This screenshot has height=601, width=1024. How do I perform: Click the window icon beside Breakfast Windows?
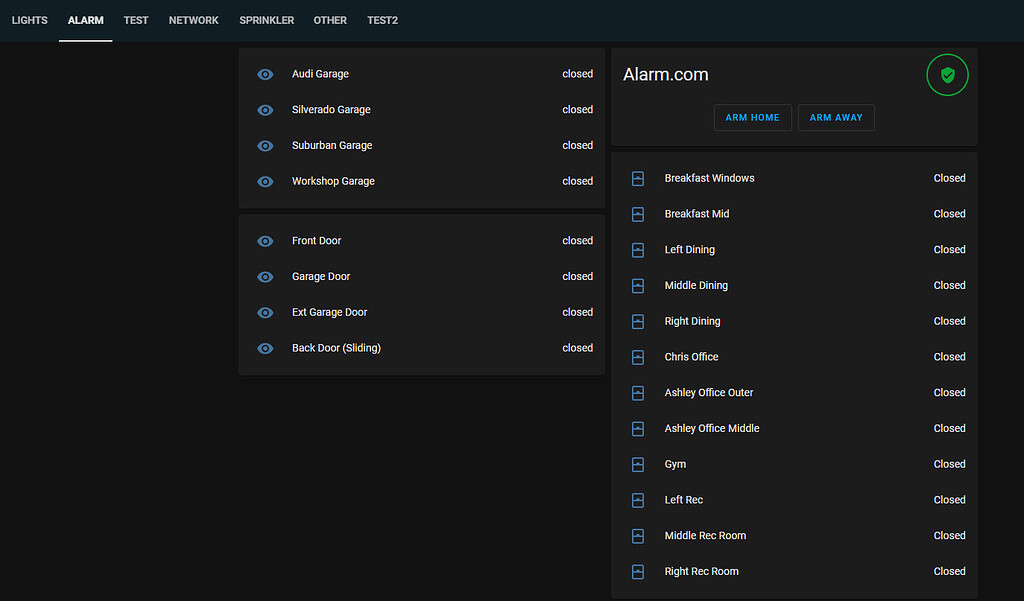pos(638,178)
